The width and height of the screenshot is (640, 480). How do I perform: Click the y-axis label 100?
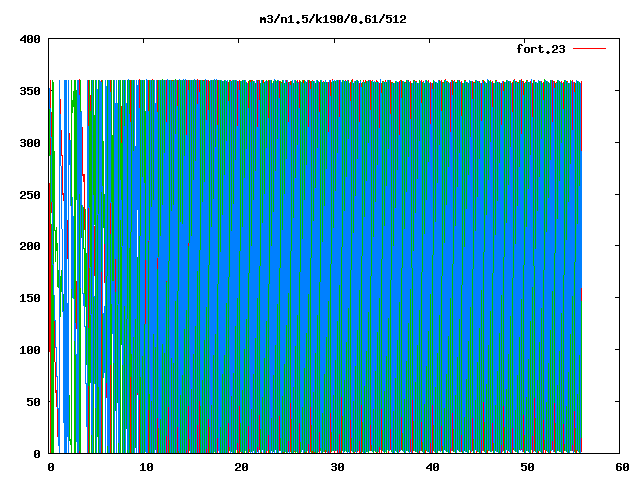[30, 350]
